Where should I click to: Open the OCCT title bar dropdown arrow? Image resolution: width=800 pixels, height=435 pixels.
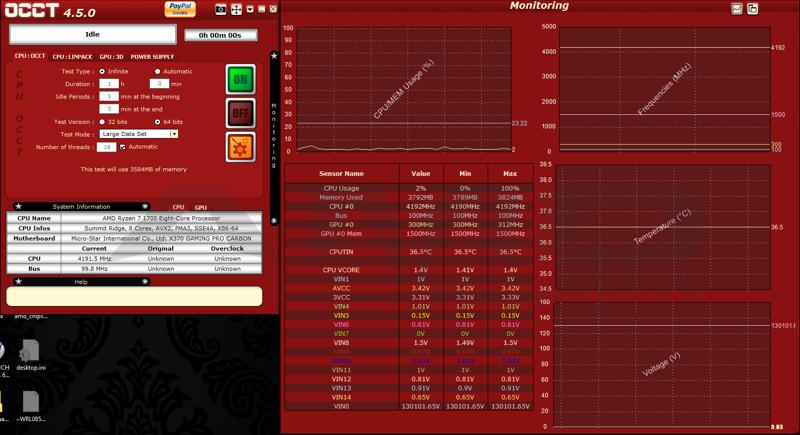click(x=250, y=9)
